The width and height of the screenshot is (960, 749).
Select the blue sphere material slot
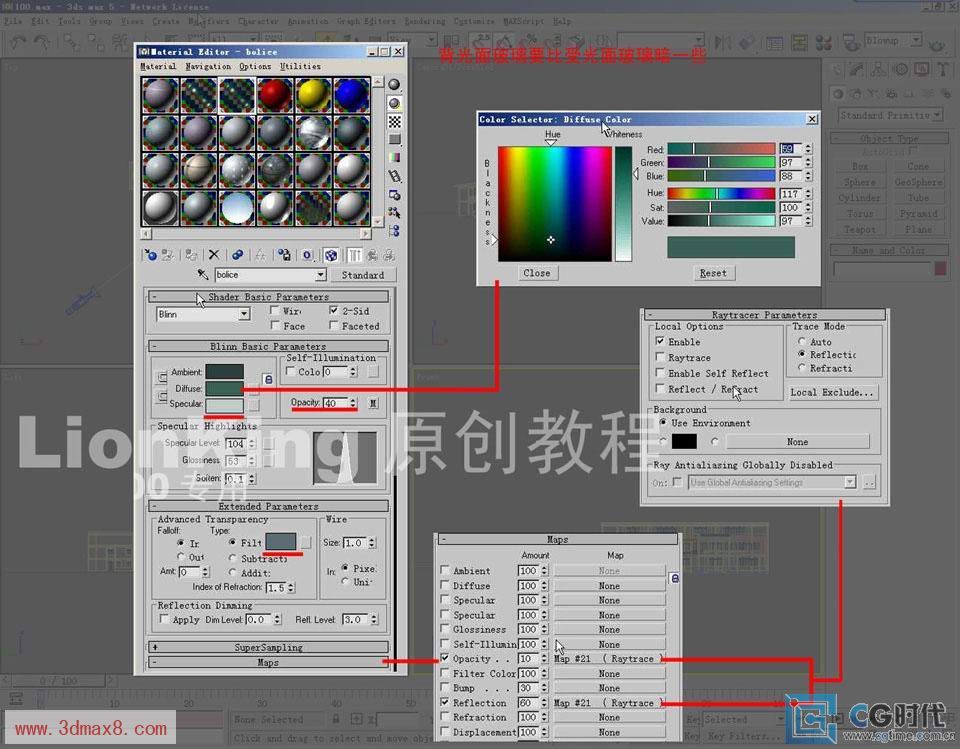(x=351, y=96)
